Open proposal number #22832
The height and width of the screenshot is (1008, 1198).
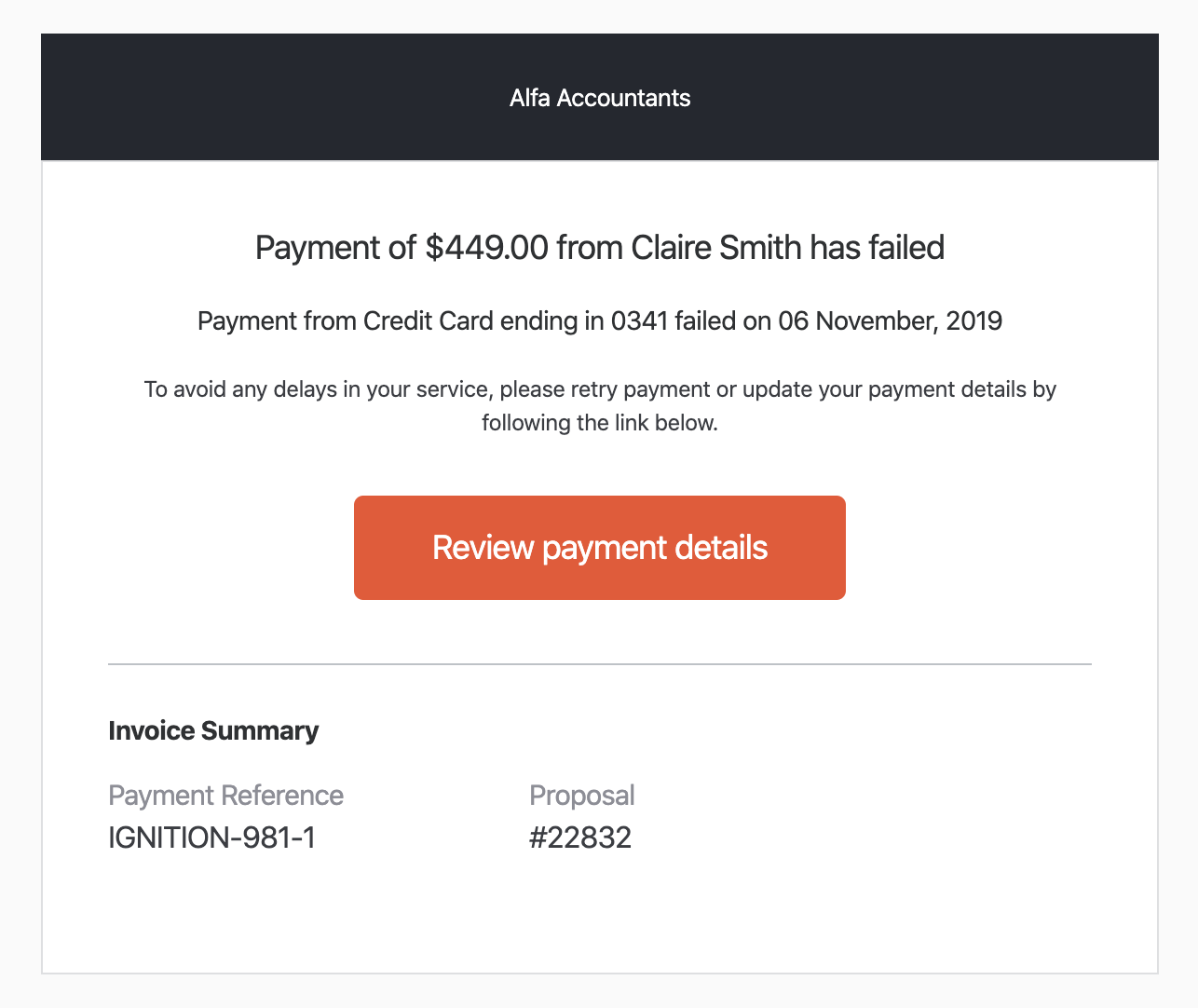(x=579, y=838)
